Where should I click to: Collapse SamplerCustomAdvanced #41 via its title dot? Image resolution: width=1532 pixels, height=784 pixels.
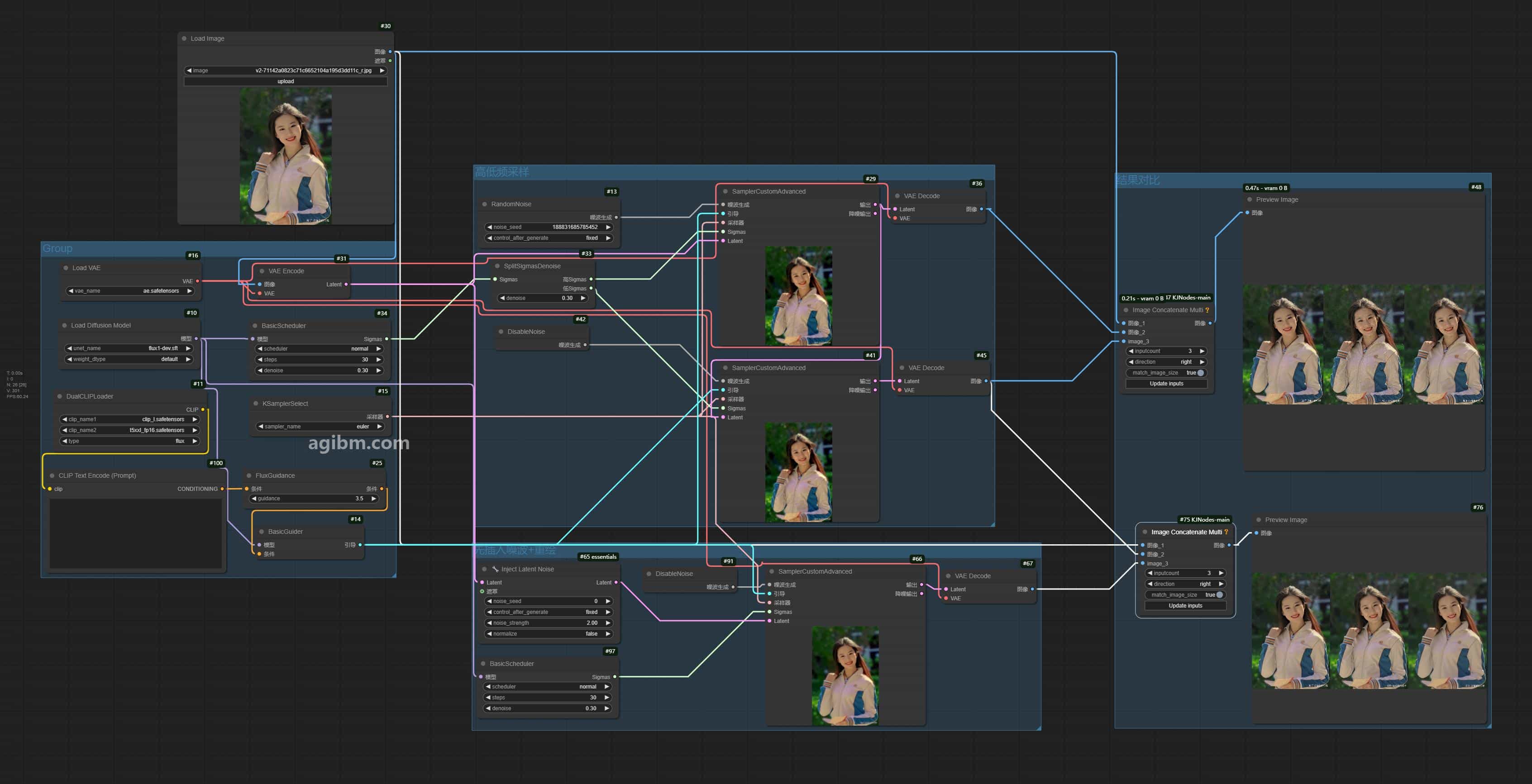[x=725, y=368]
